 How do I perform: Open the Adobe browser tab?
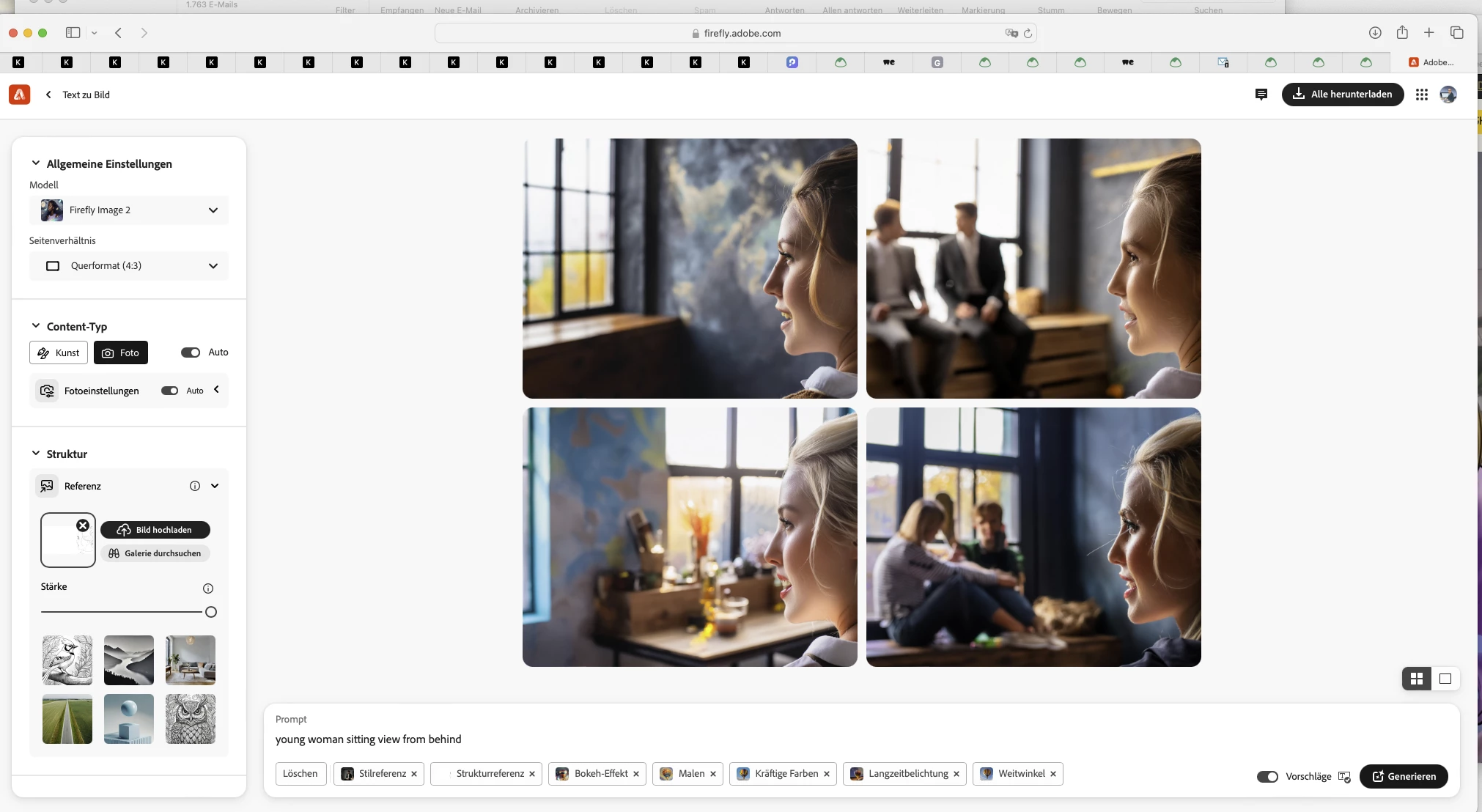1431,62
